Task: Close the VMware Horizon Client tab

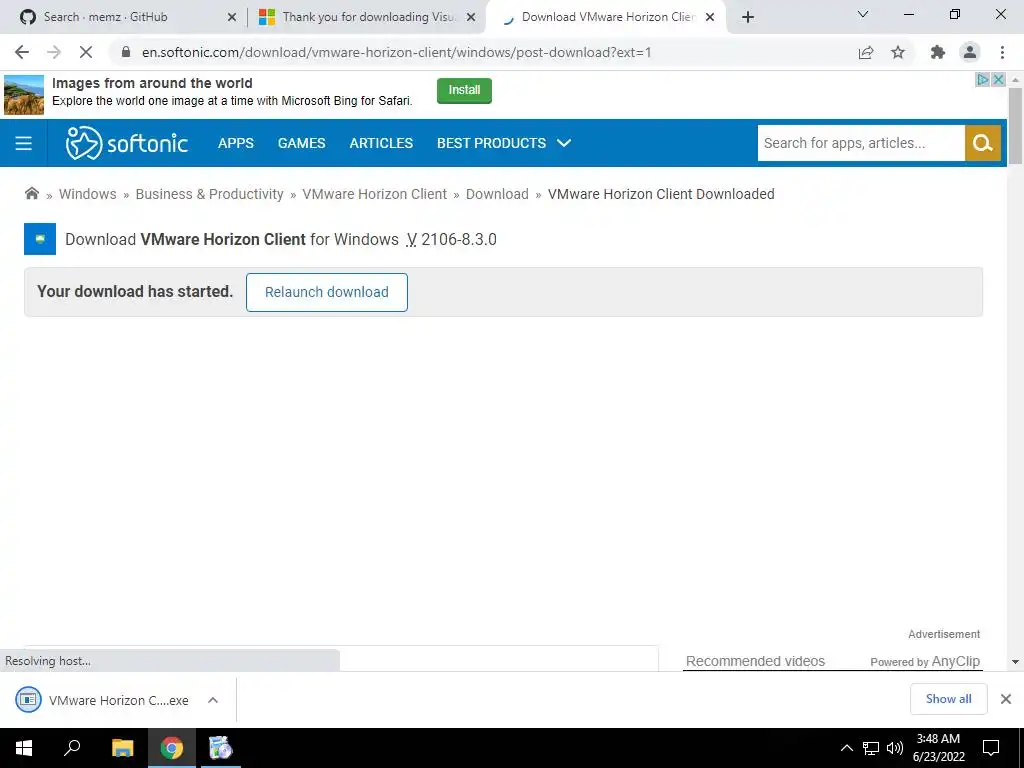Action: click(x=710, y=18)
